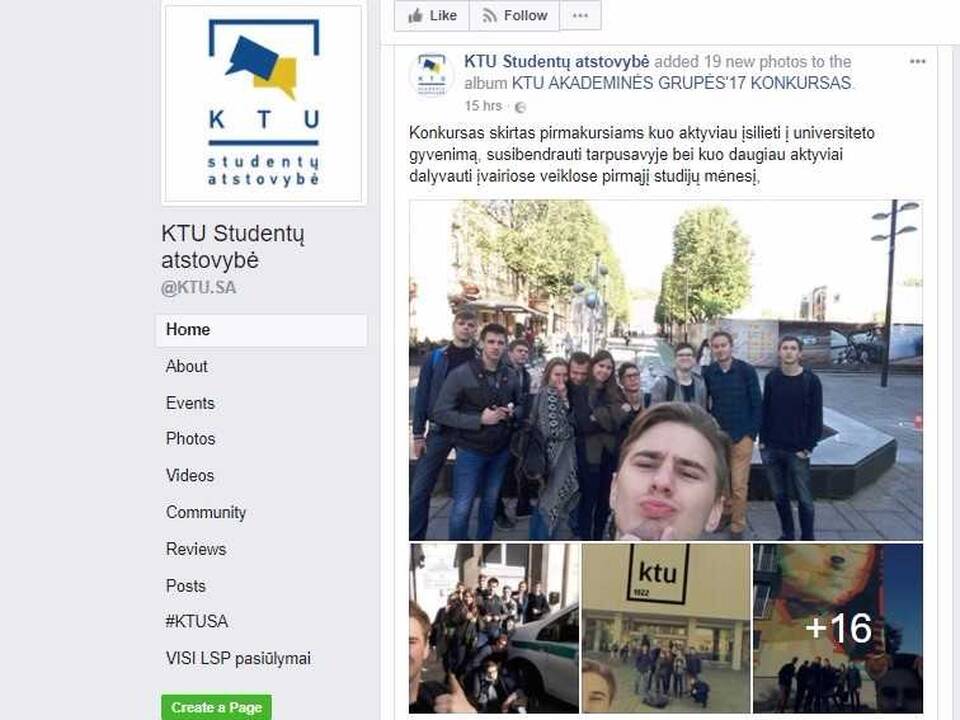Open the page's three-dots more menu
The image size is (960, 720).
pos(580,15)
